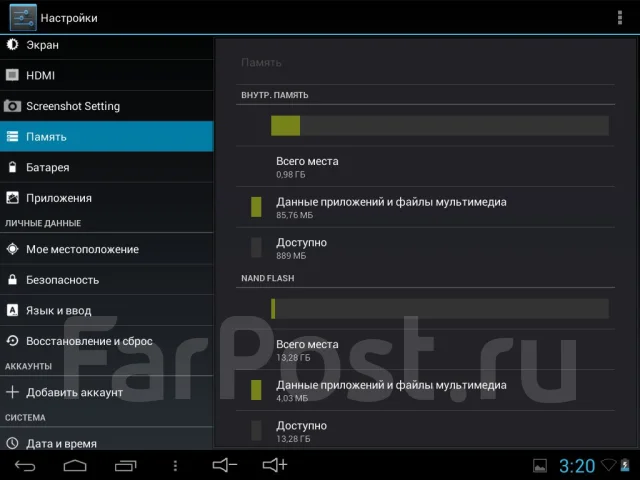Tap Доступно 889 МБ row

(425, 248)
